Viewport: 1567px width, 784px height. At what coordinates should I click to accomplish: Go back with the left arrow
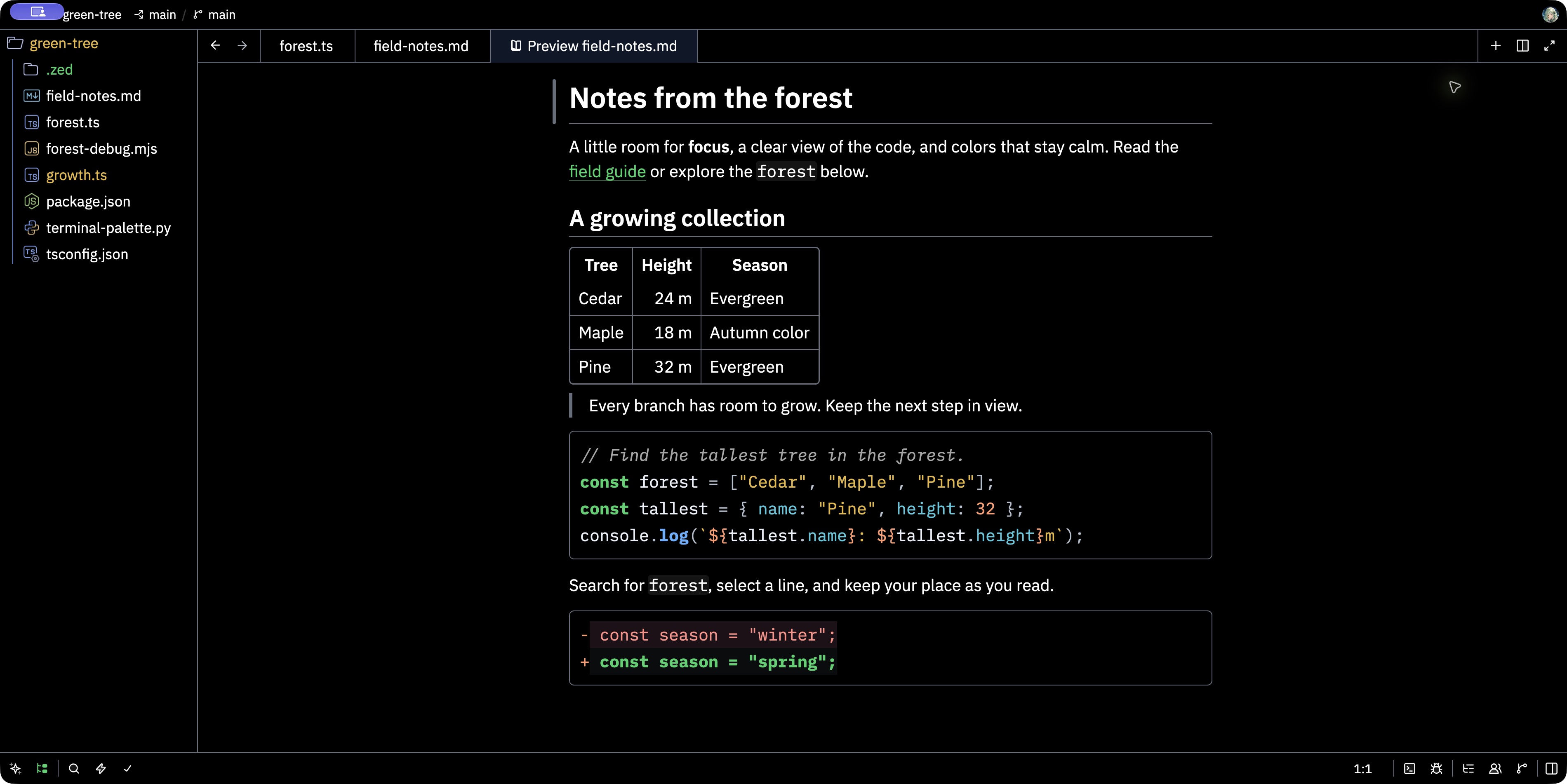tap(215, 46)
